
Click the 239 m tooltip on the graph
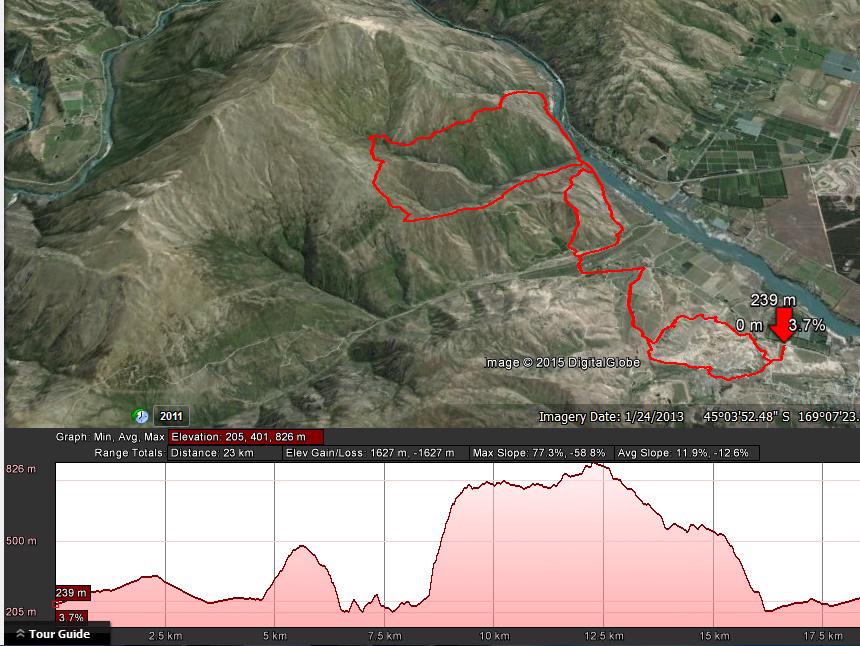pyautogui.click(x=72, y=593)
